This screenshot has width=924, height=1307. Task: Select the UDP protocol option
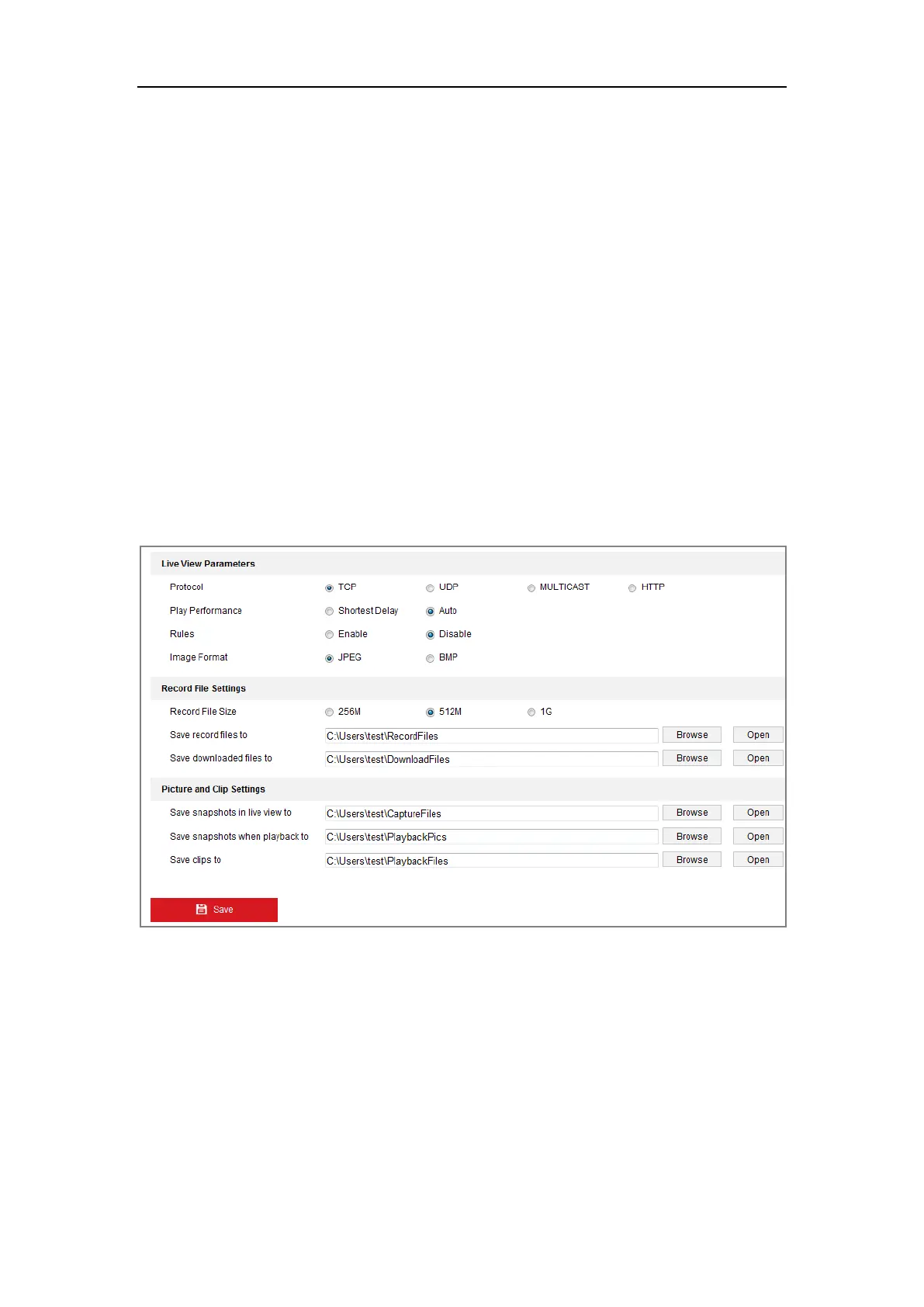430,588
